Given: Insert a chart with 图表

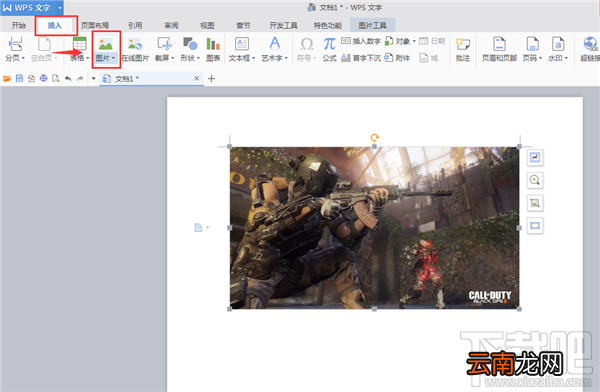Looking at the screenshot, I should pos(213,49).
